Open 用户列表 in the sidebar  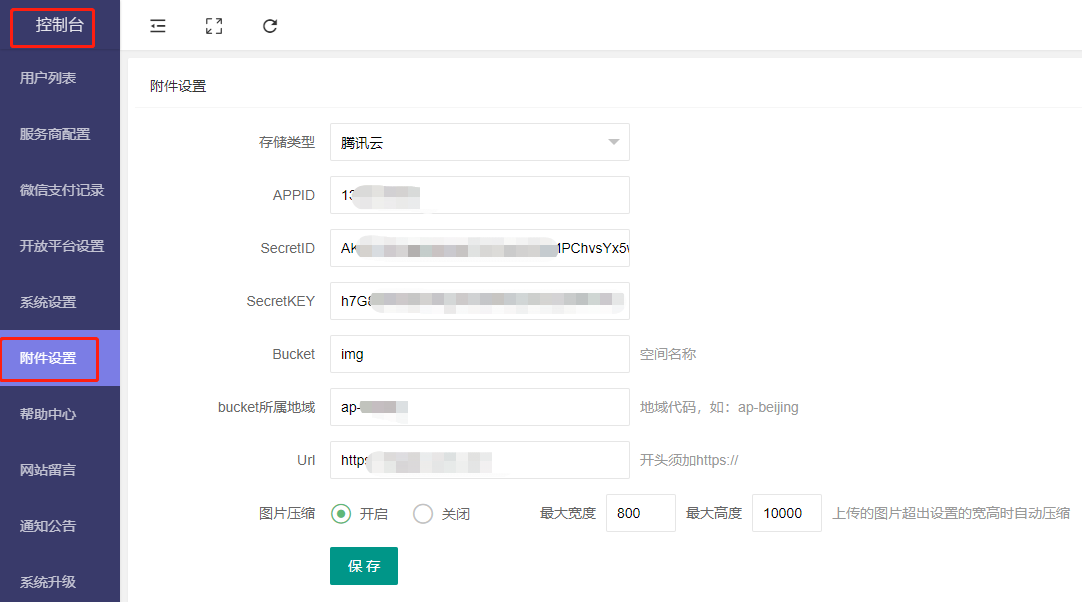[48, 78]
